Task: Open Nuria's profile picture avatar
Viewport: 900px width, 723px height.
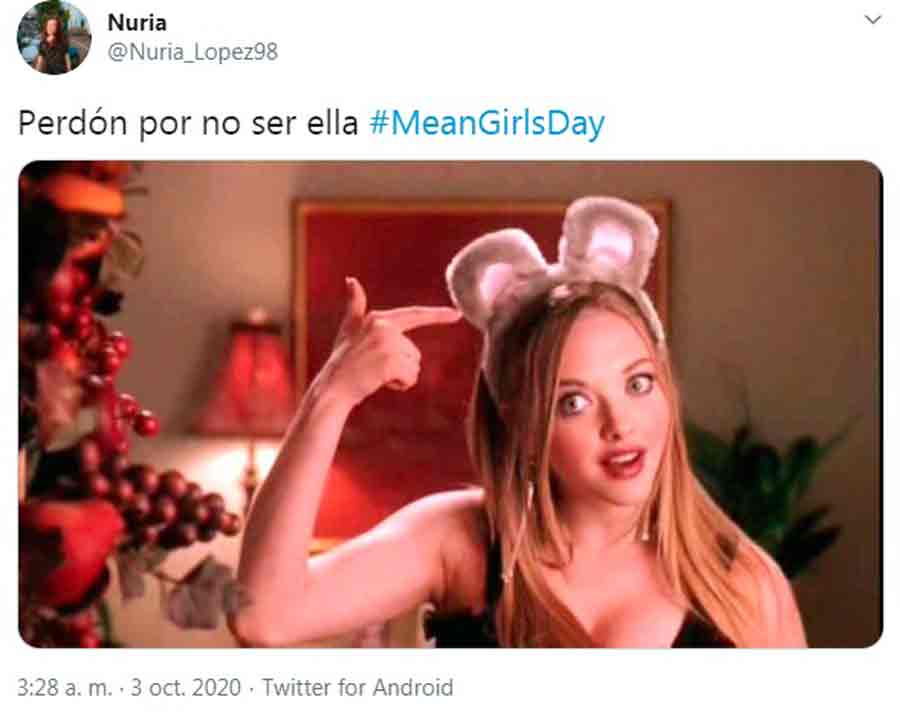Action: pos(54,37)
